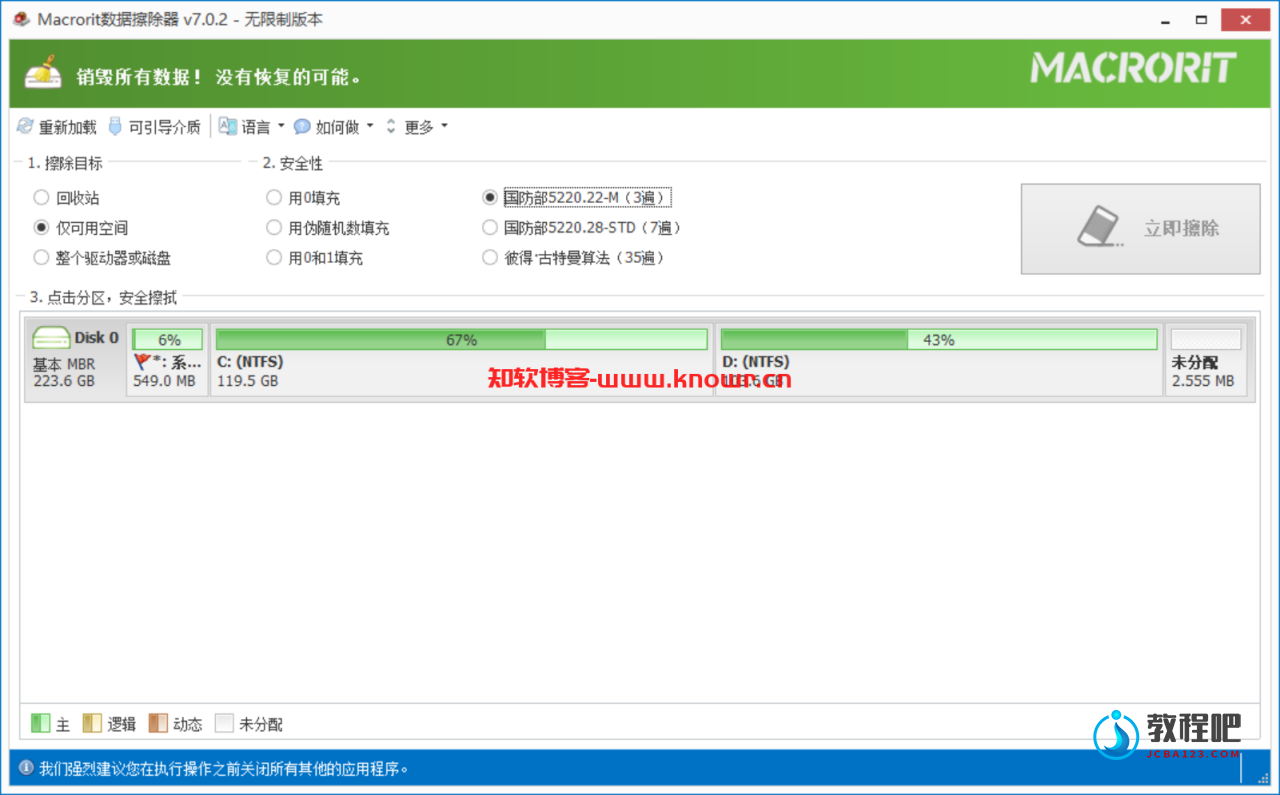The image size is (1280, 795).
Task: Select 彼得·古特曼算法（35遍）option
Action: (576, 258)
